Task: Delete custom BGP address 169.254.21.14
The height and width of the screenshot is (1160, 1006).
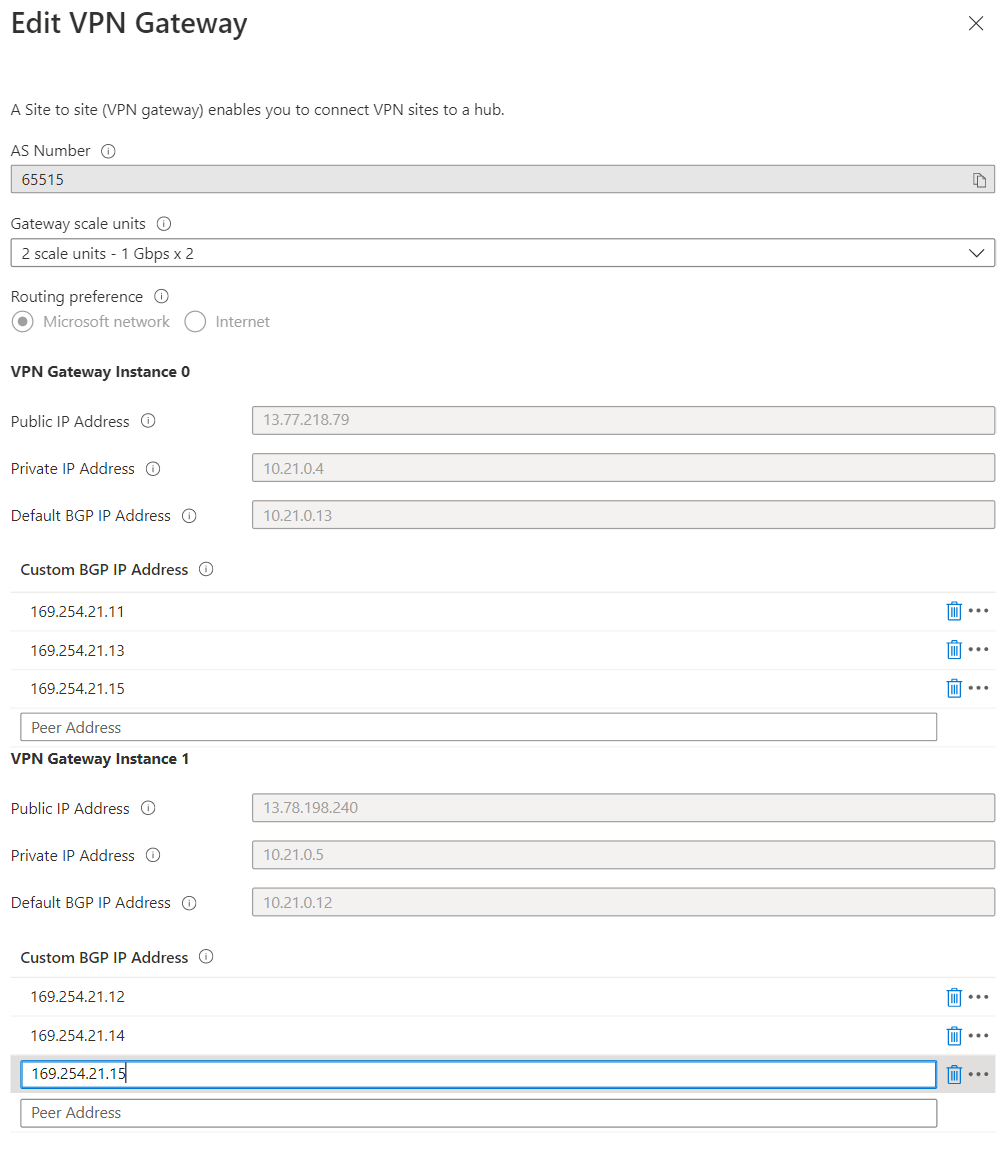Action: (954, 1036)
